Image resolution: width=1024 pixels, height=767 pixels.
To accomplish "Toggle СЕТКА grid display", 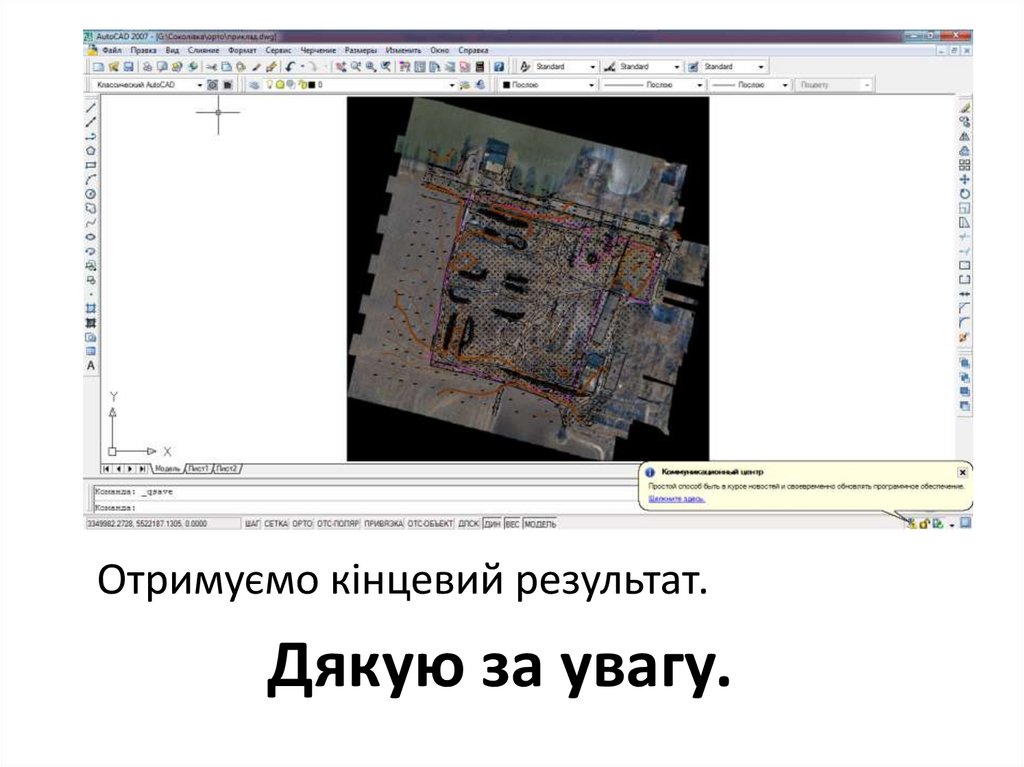I will tap(276, 524).
